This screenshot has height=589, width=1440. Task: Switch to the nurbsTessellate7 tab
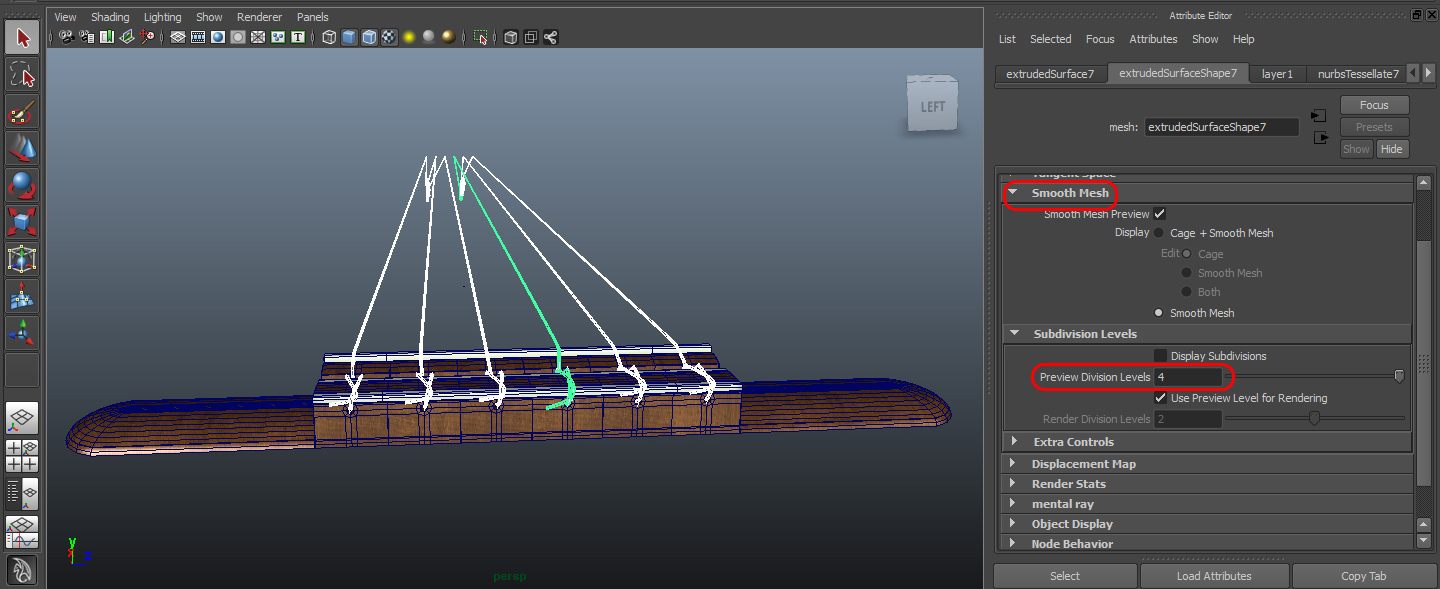pos(1357,74)
